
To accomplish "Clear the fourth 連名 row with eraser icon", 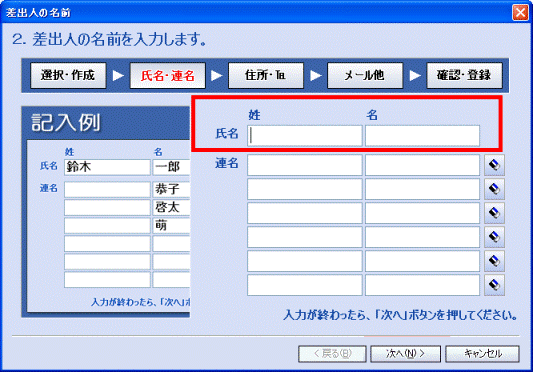I will (x=494, y=237).
